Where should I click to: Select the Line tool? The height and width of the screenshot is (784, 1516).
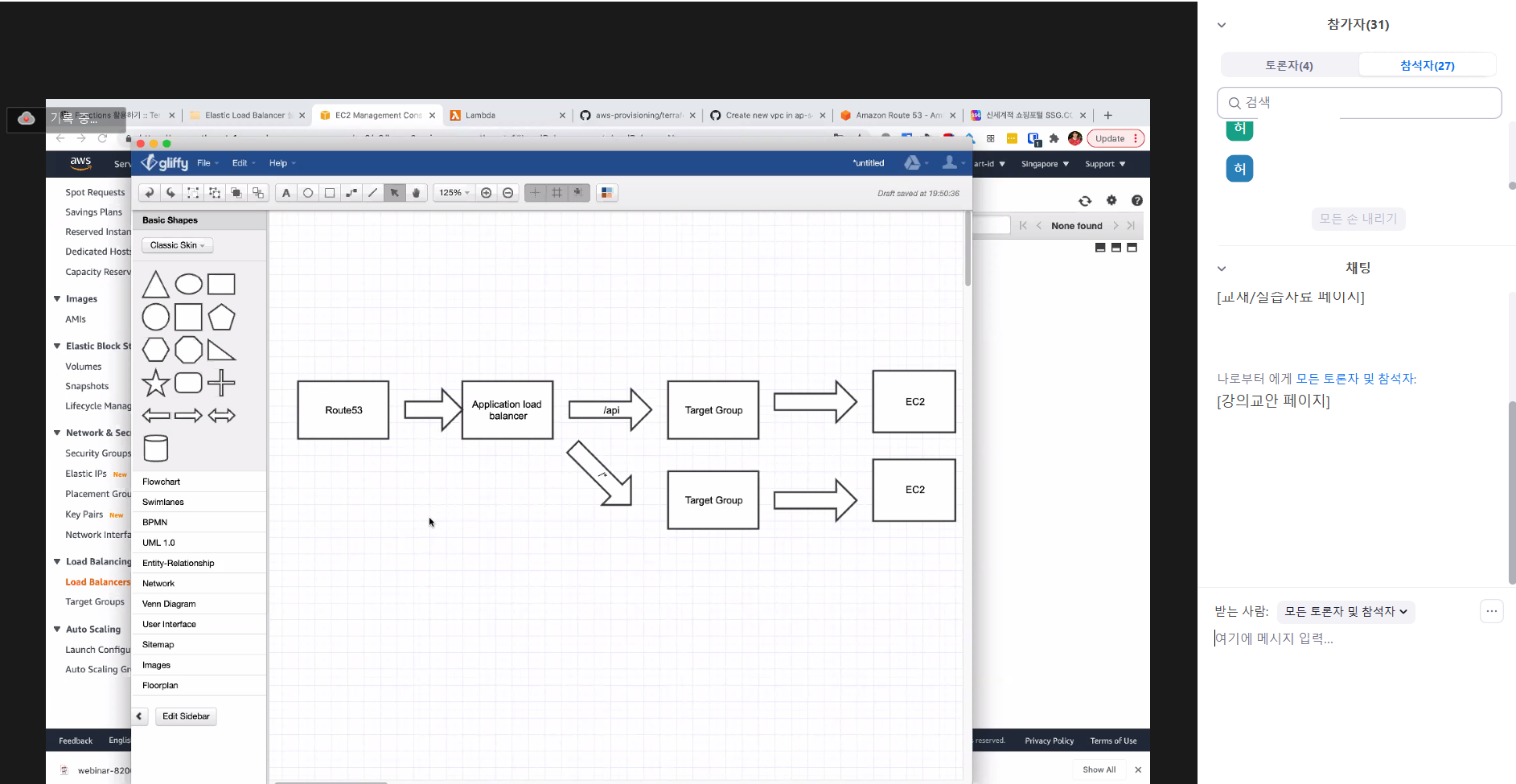[372, 193]
